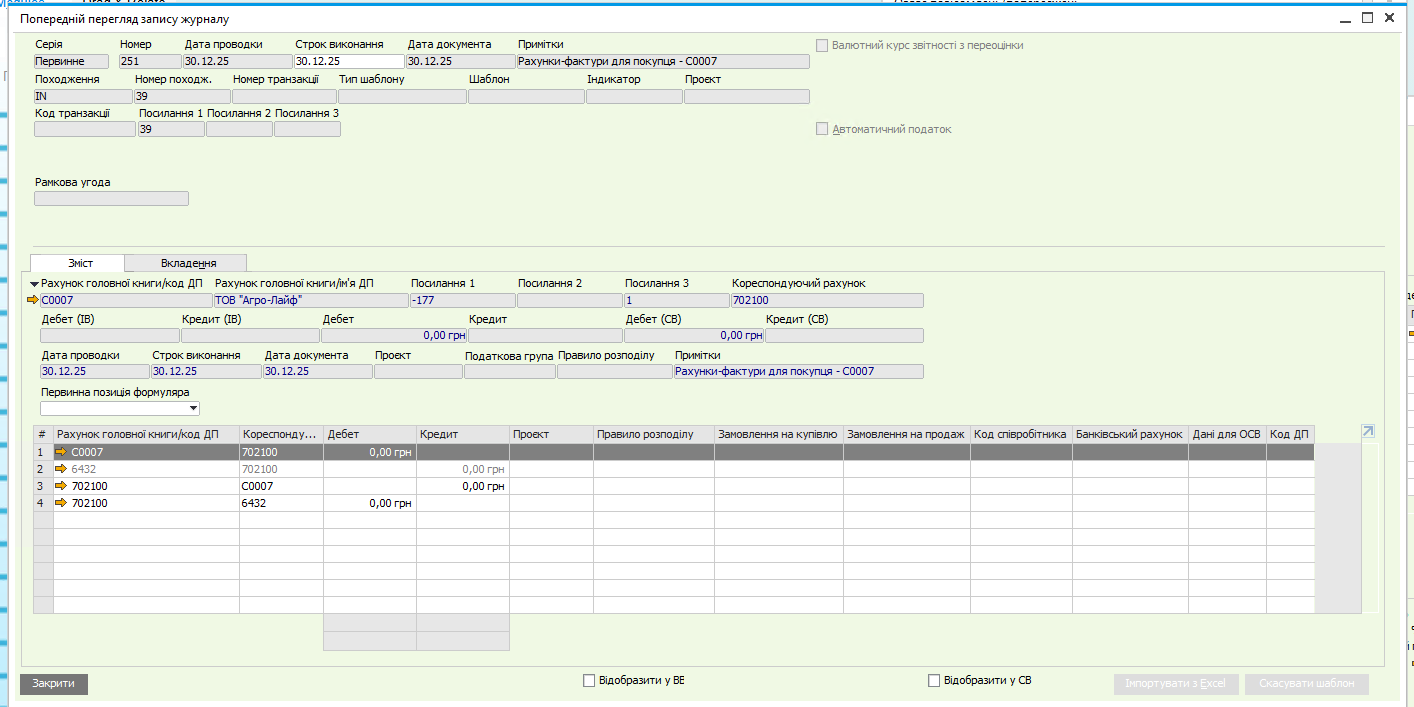Open the Первинна позиція формуляра dropdown

tap(193, 409)
